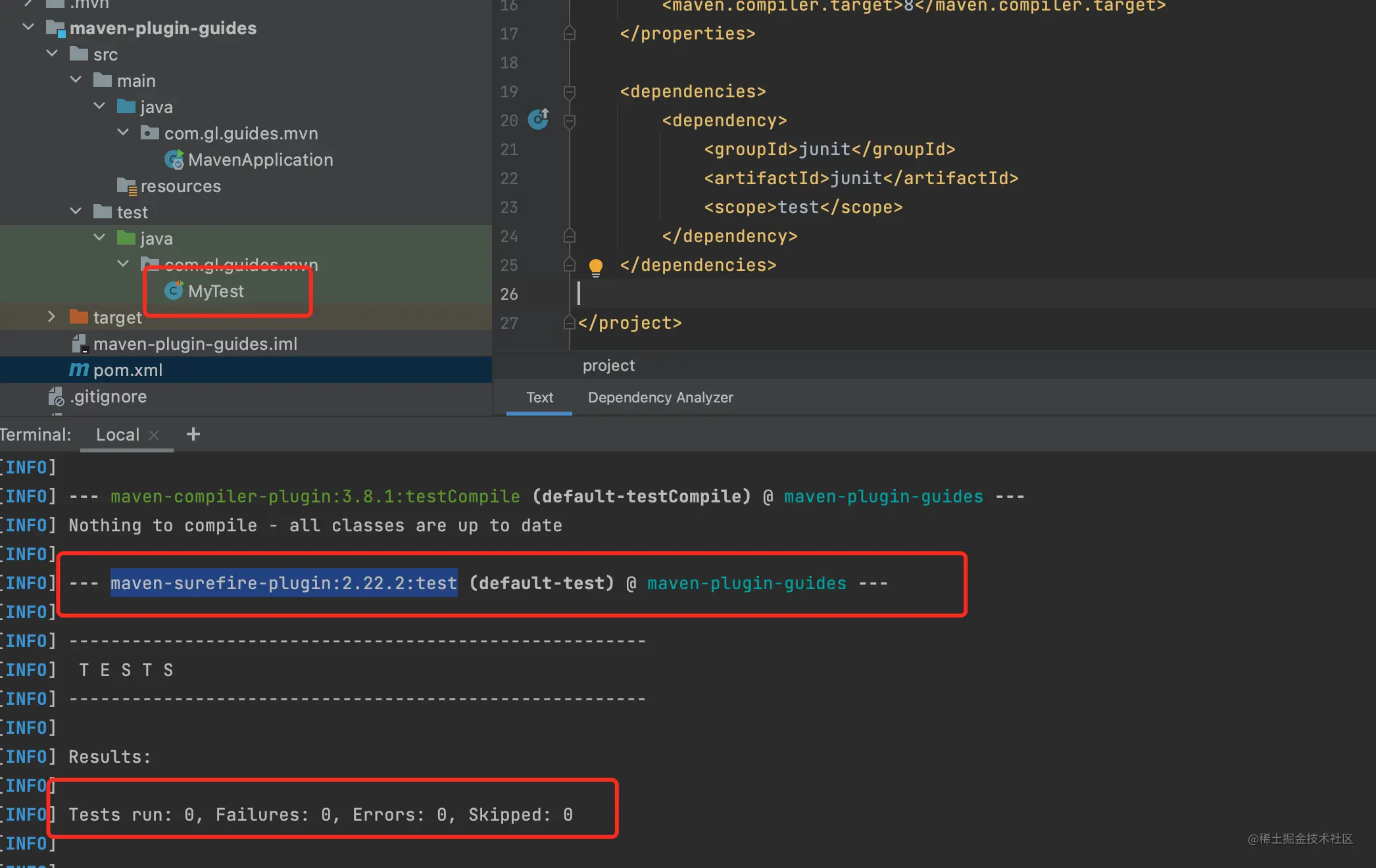The image size is (1376, 868).
Task: Click the breakpoint gutter icon on line 20
Action: pyautogui.click(x=540, y=120)
